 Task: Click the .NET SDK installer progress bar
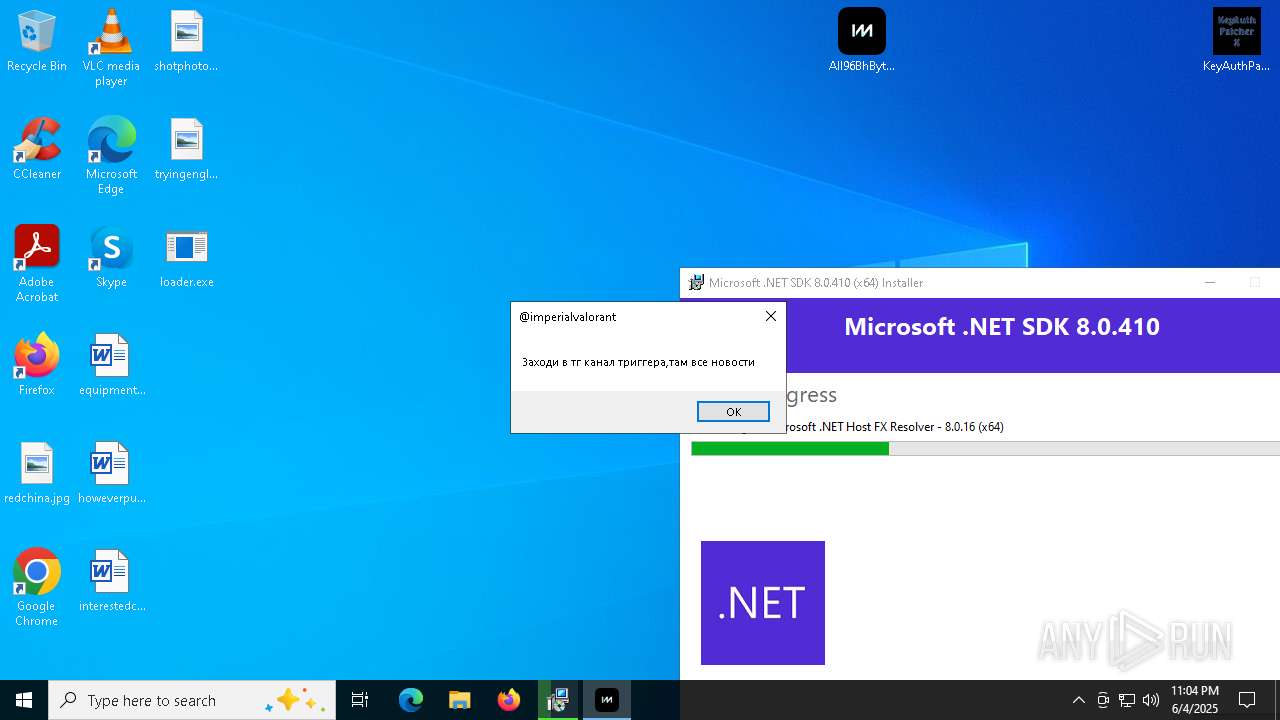985,449
